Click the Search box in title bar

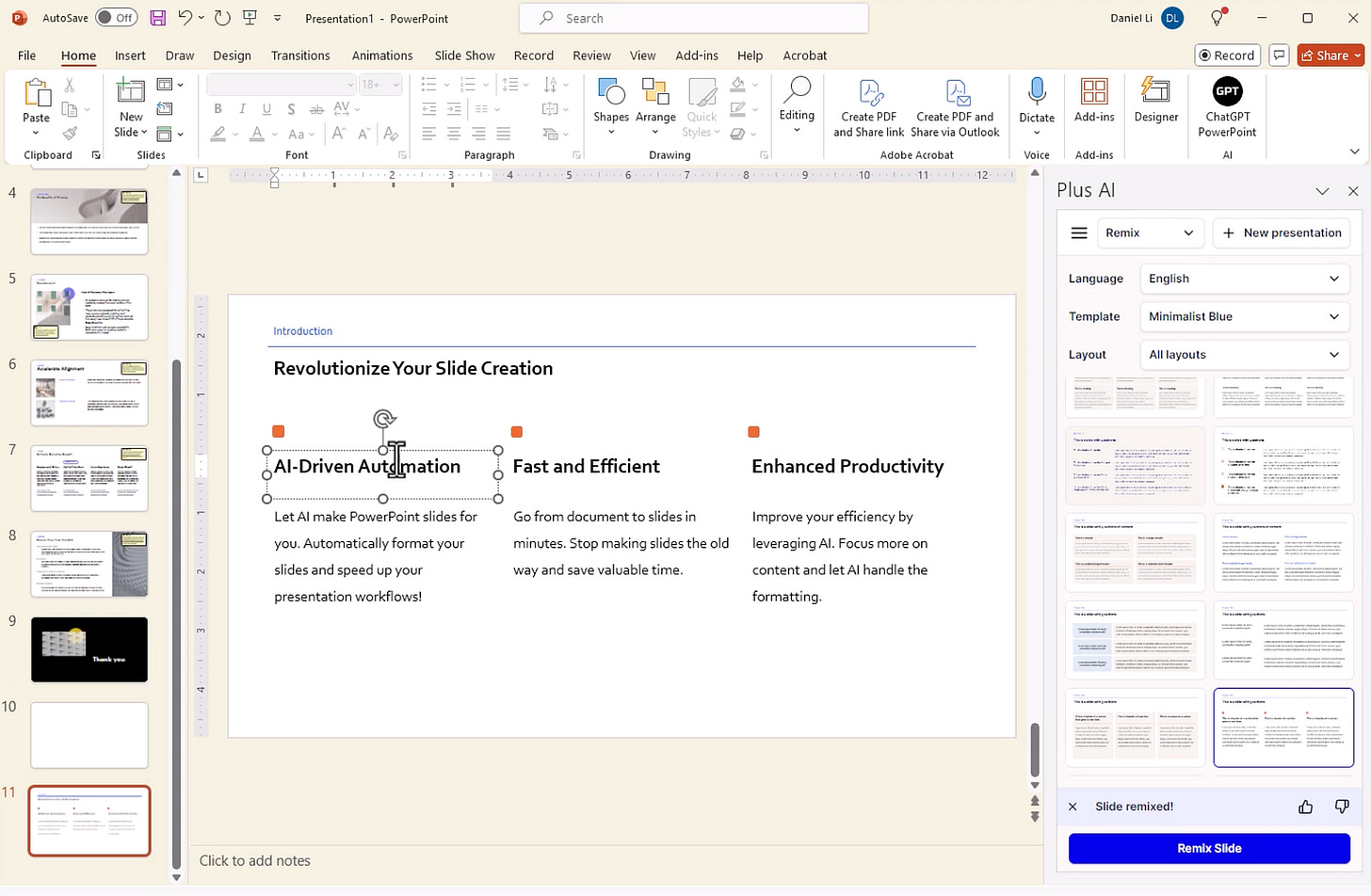point(693,18)
